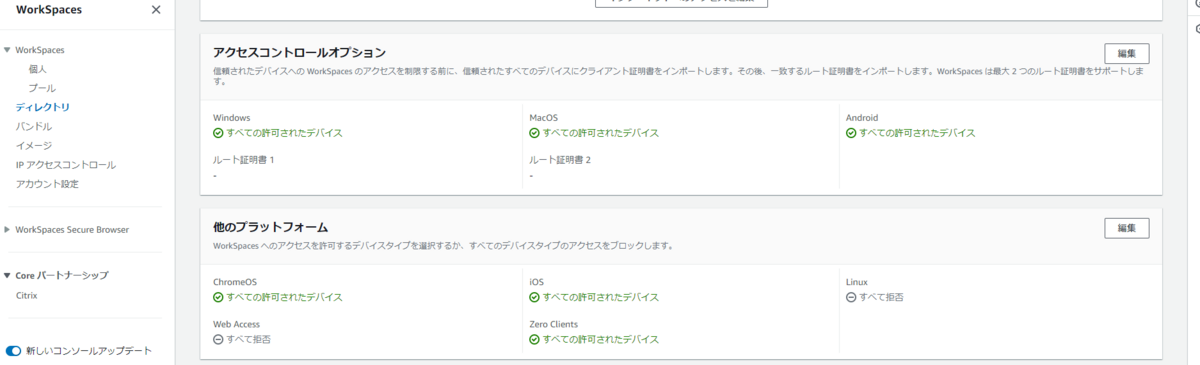This screenshot has height=365, width=1200.
Task: Click the Windows status text すべての許可されたデバイス
Action: point(284,133)
